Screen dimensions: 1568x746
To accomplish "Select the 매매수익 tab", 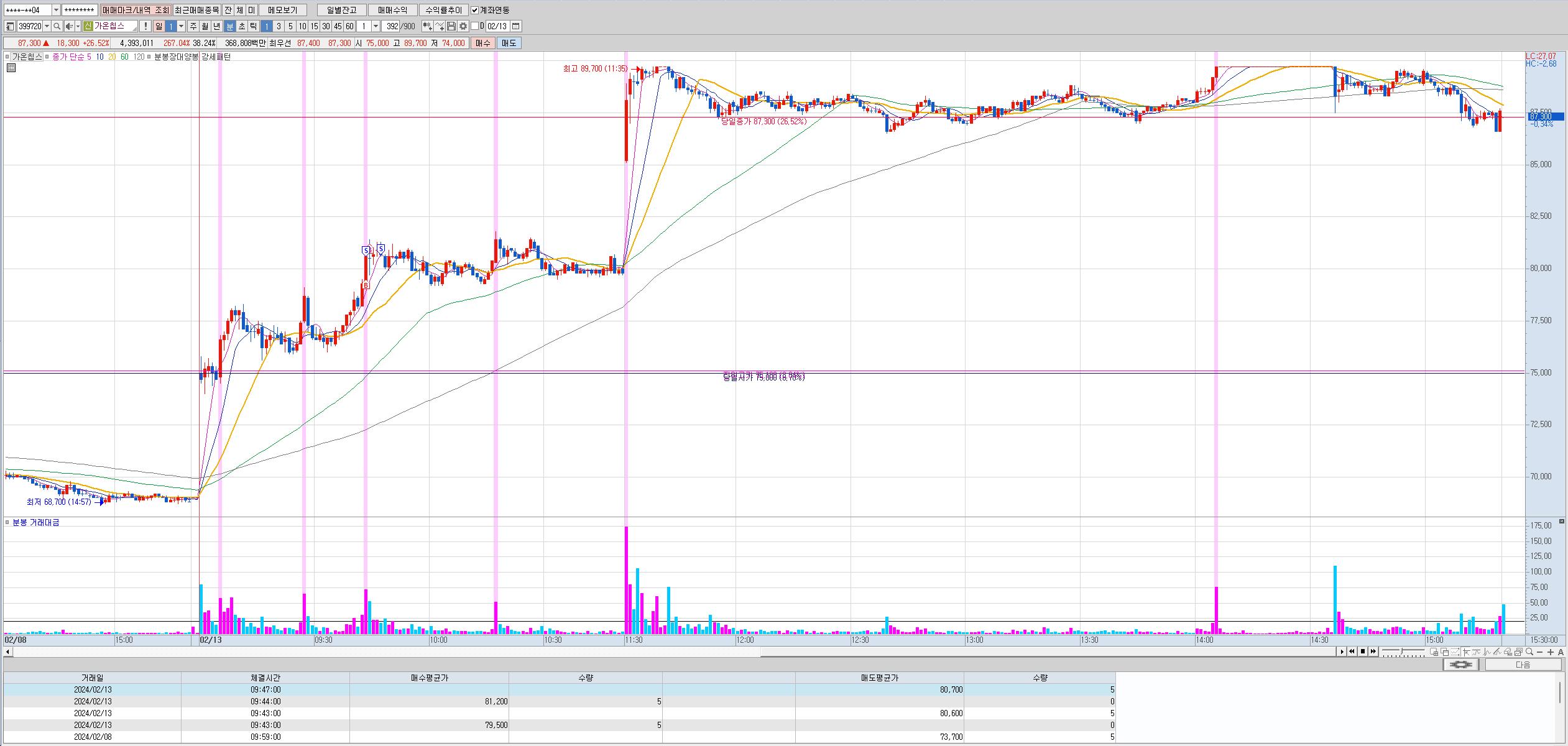I will coord(392,10).
